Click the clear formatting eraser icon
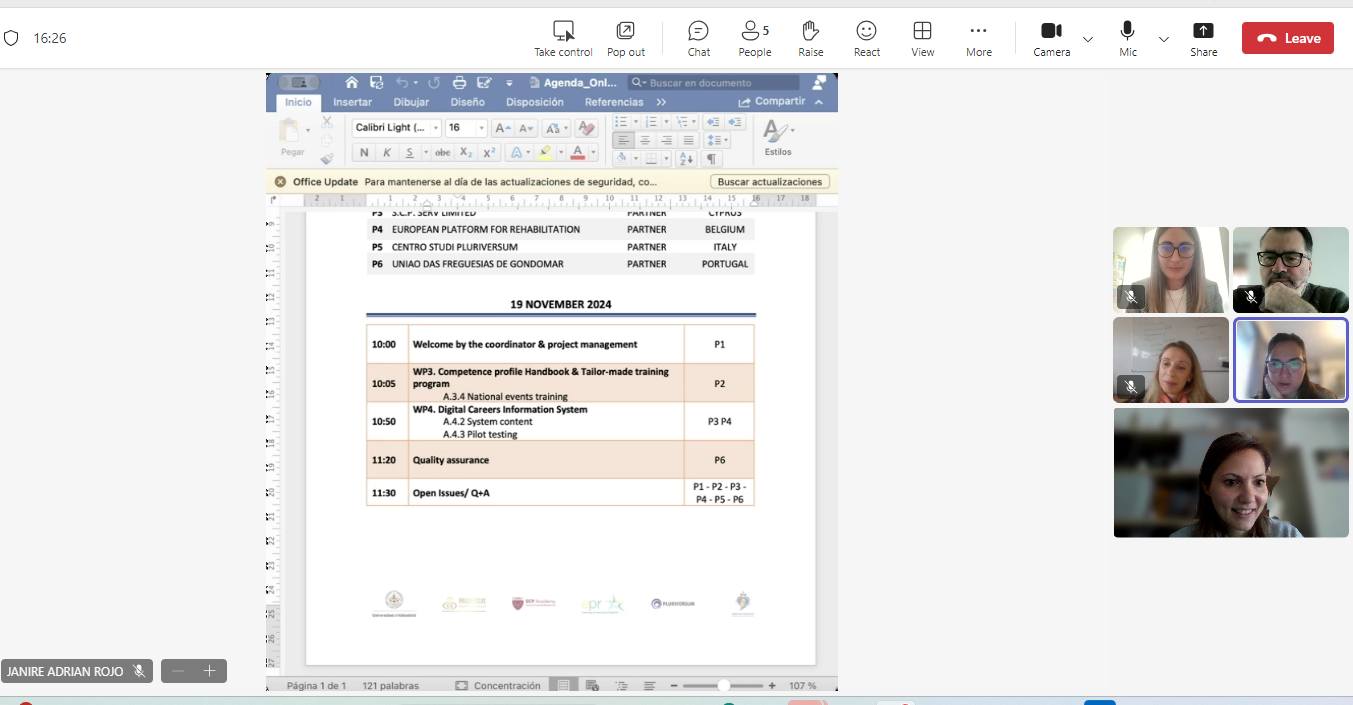The height and width of the screenshot is (705, 1353). [x=586, y=128]
